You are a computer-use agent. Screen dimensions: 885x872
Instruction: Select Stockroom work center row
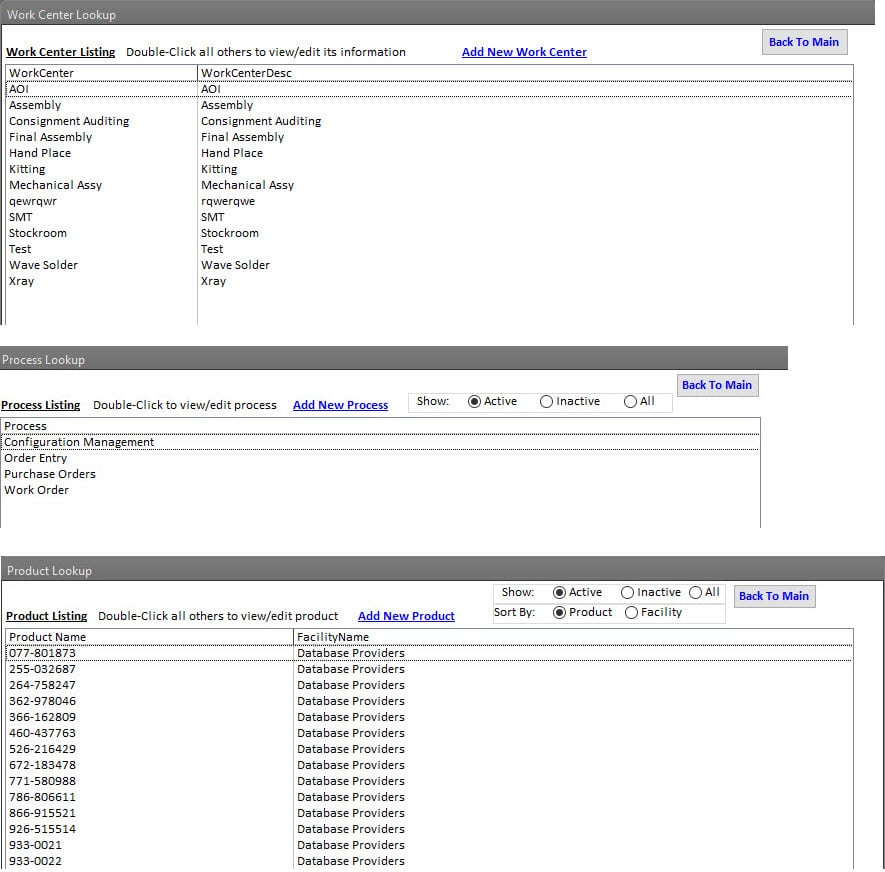tap(429, 233)
